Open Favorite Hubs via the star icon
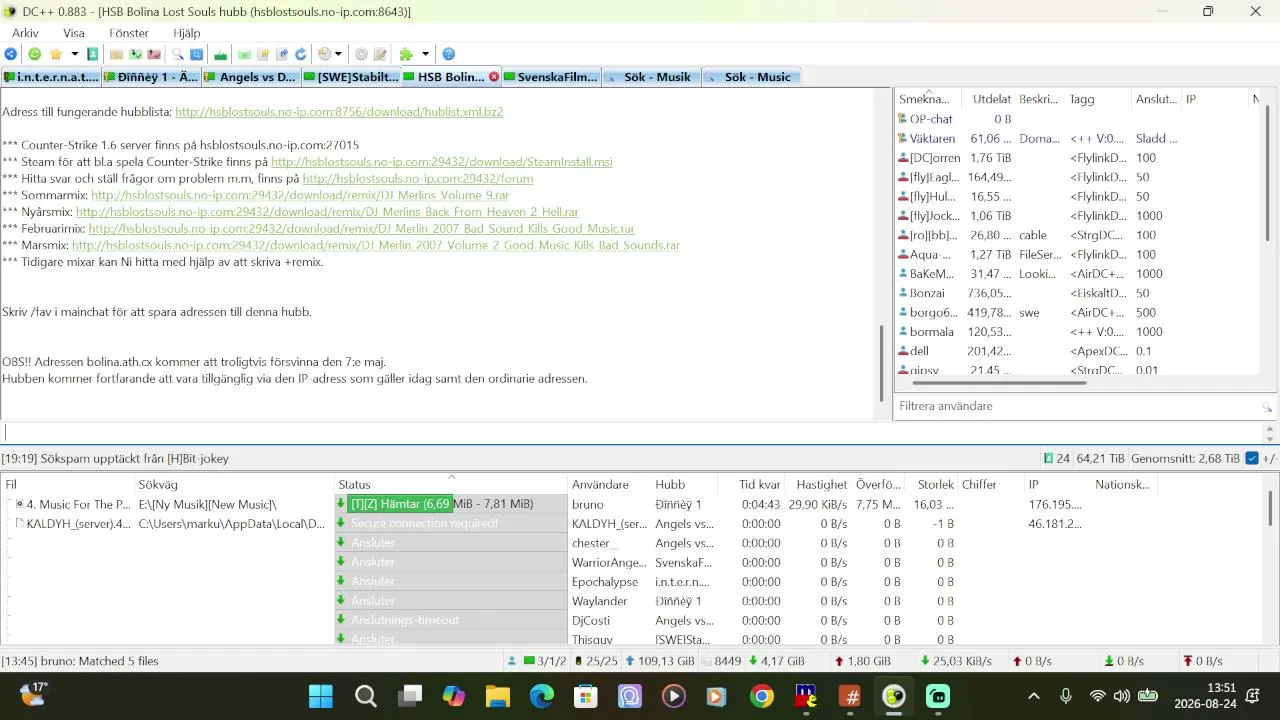The height and width of the screenshot is (720, 1280). pos(55,54)
